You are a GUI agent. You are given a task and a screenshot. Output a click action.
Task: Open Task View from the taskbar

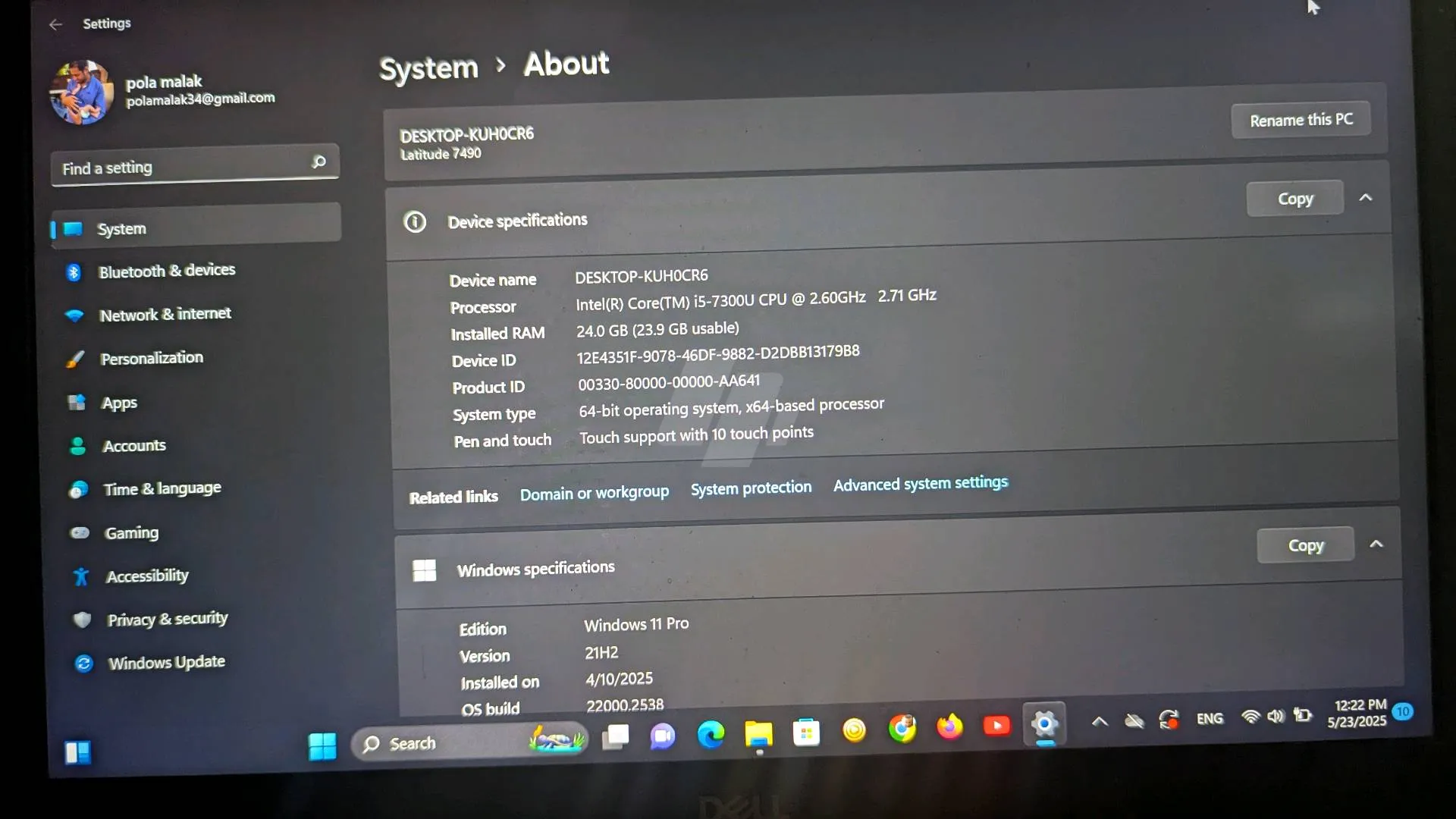tap(616, 737)
